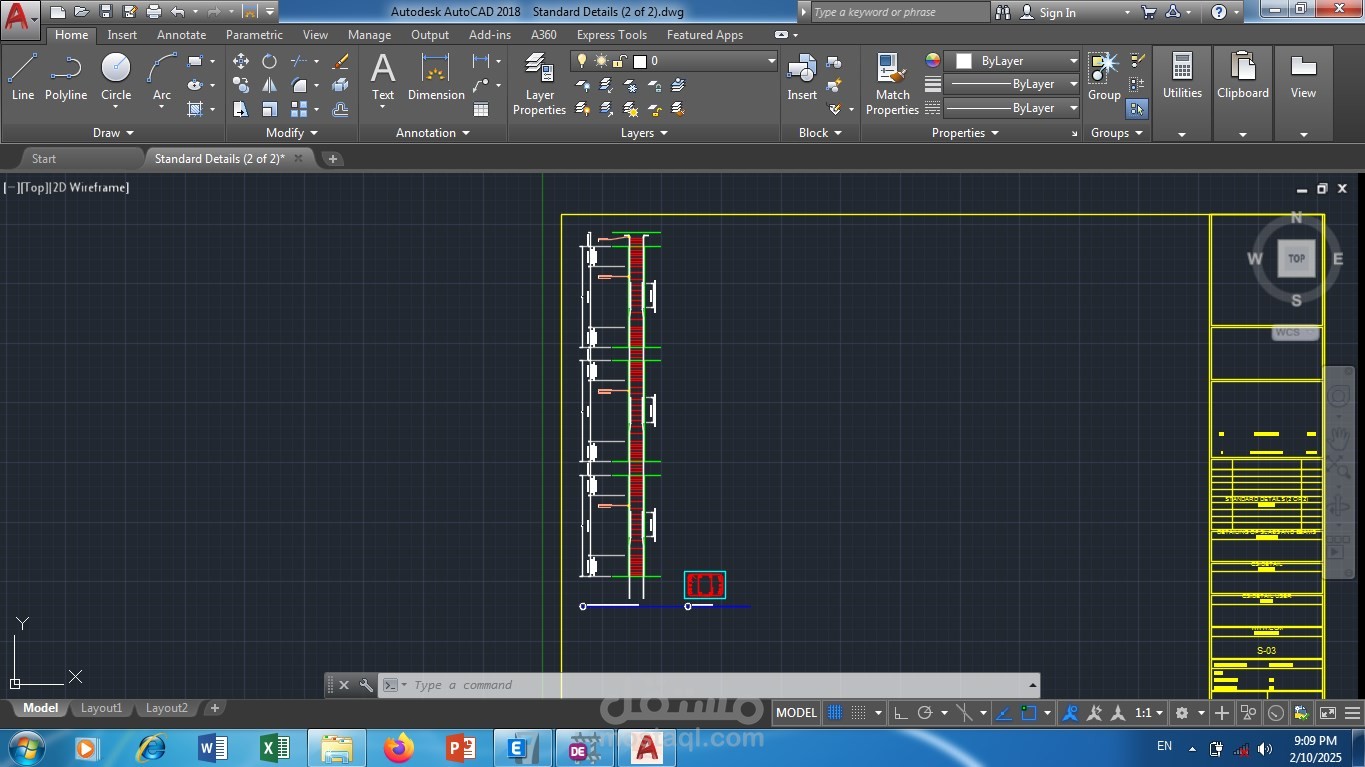Activate the Rotate tool
1365x767 pixels.
click(x=269, y=61)
